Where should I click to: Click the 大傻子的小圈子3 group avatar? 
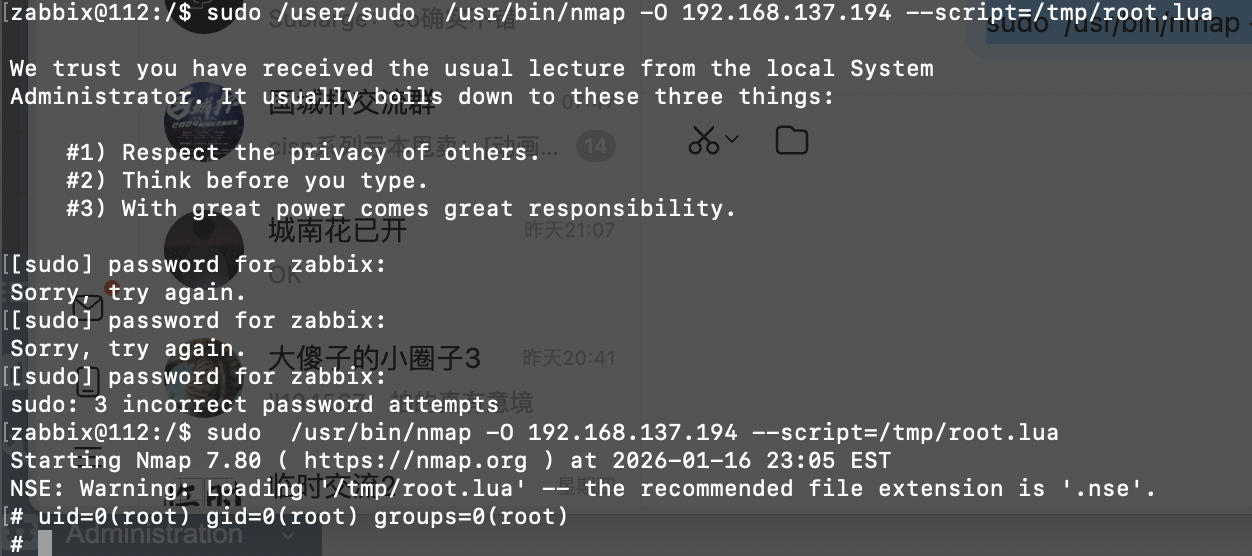(x=203, y=375)
